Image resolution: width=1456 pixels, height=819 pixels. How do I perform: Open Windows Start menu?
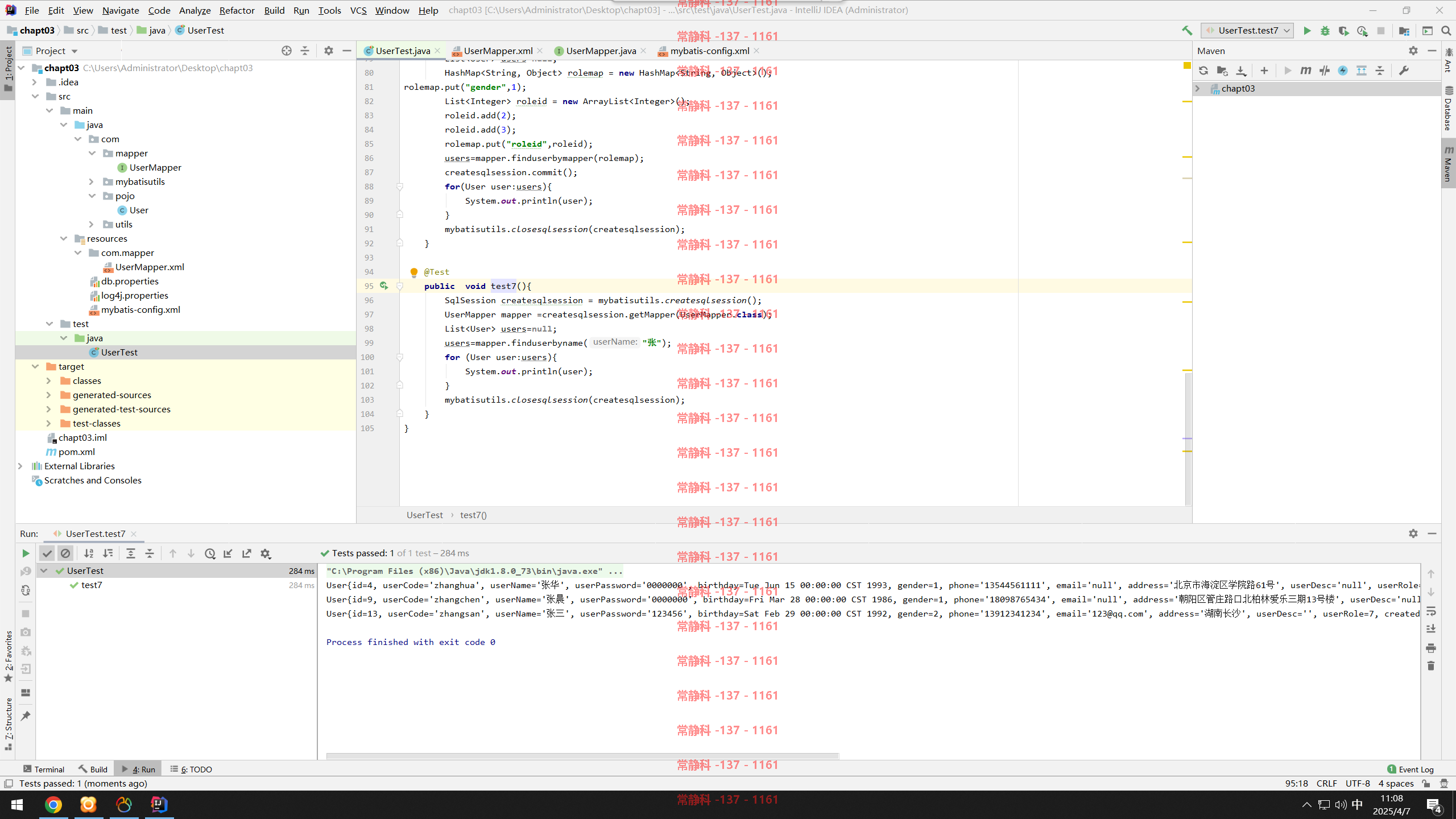17,805
